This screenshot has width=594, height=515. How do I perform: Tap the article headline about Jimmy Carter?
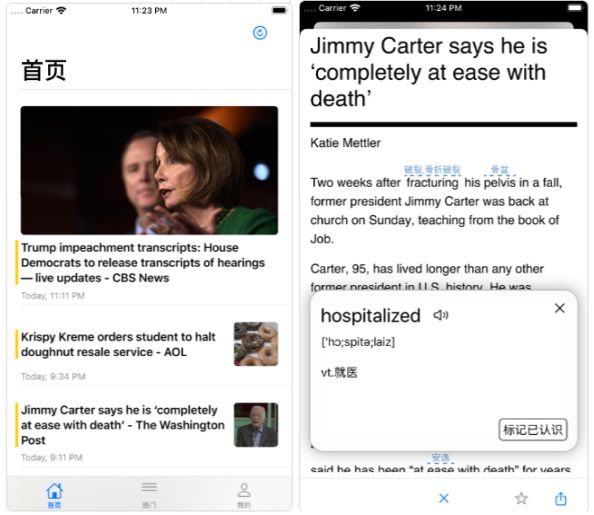tap(429, 72)
